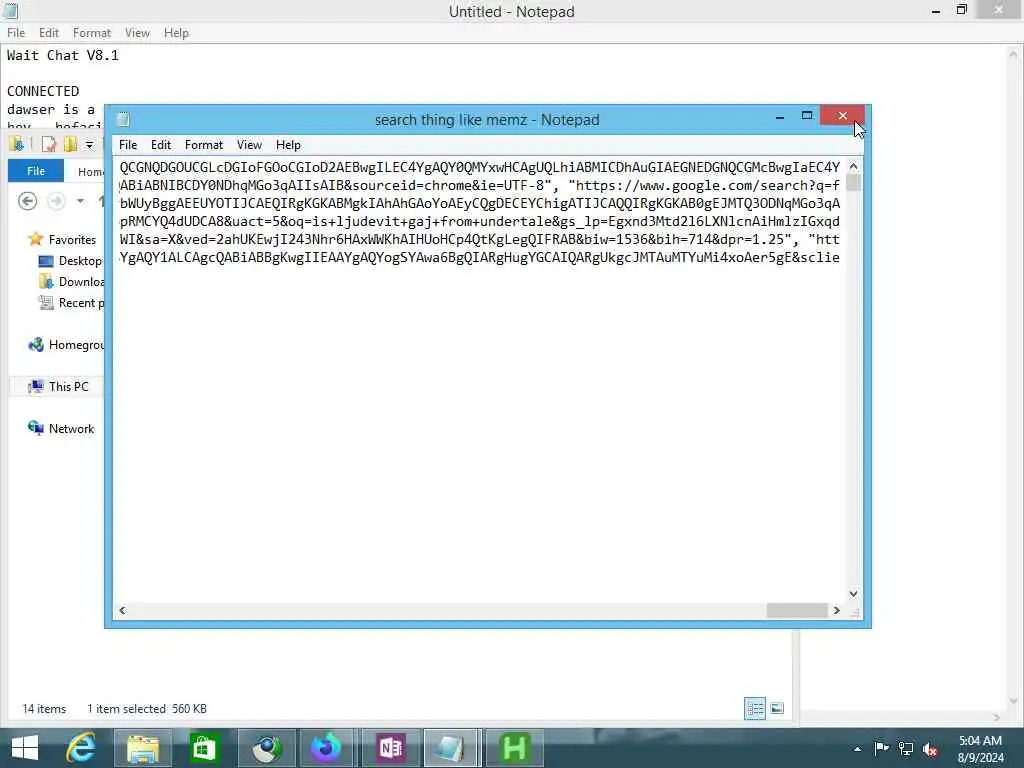The height and width of the screenshot is (768, 1024).
Task: Click left arrow of front Notepad horizontal scrollbar
Action: pos(122,611)
